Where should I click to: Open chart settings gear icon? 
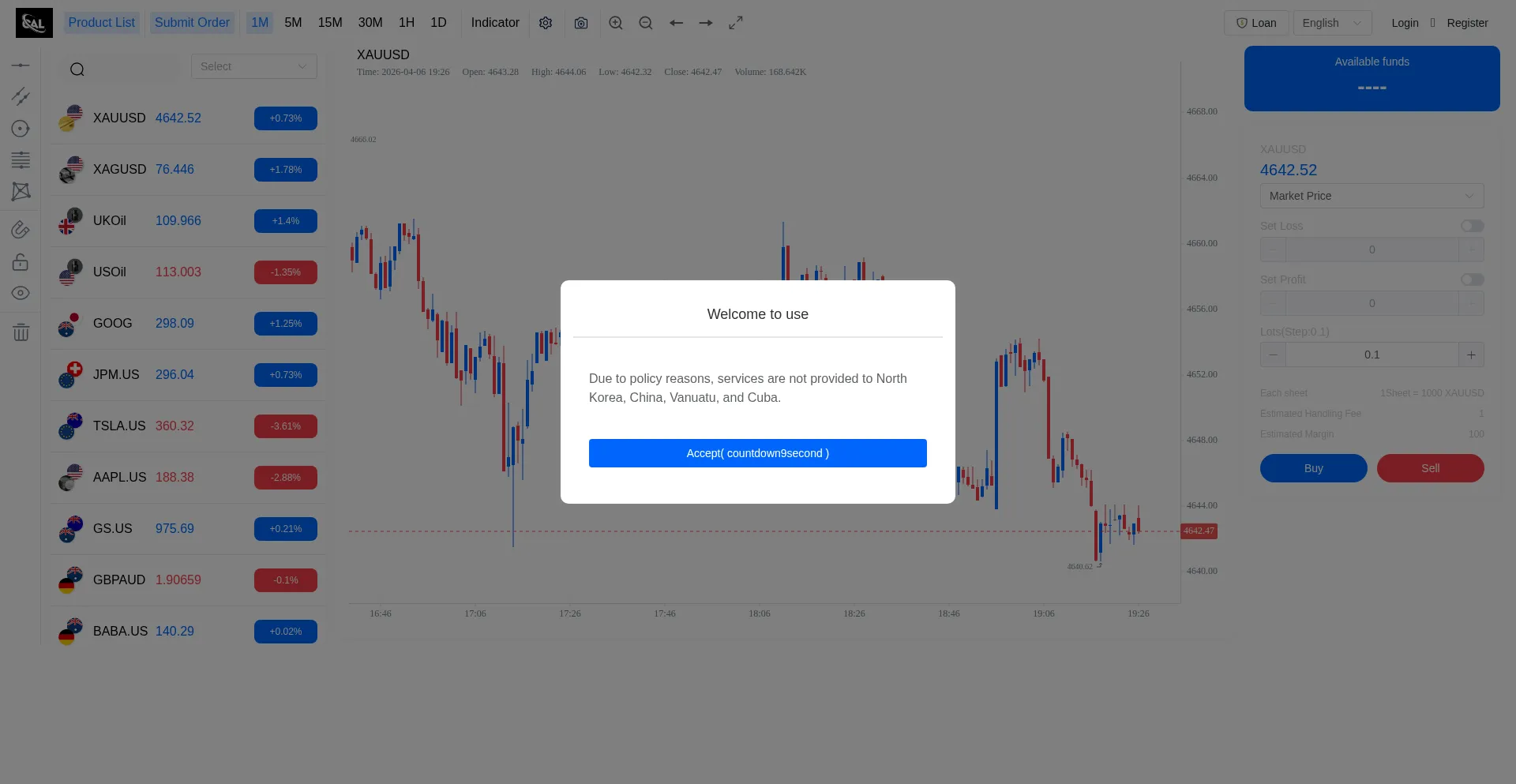click(546, 23)
